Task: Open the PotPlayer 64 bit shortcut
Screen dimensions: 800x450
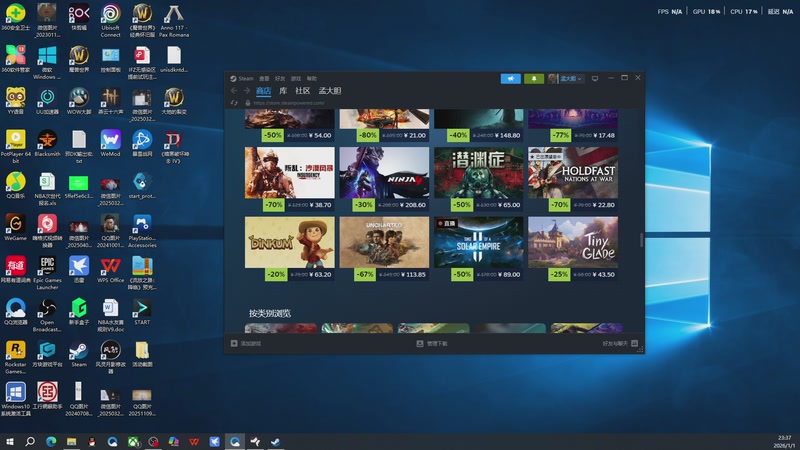Action: click(16, 146)
